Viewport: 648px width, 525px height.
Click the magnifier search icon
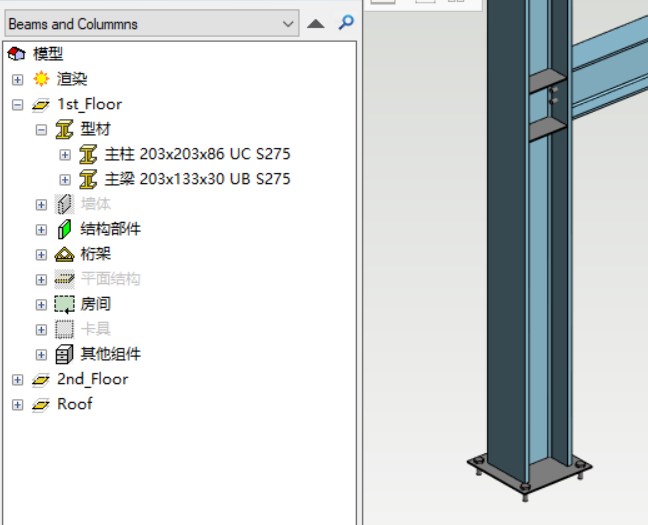(346, 23)
